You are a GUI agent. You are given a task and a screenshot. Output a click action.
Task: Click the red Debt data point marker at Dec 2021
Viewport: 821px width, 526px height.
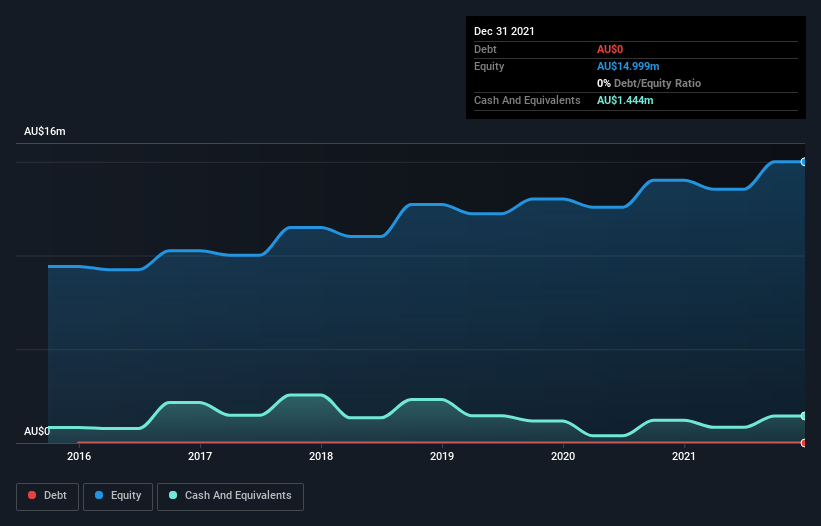(x=804, y=443)
